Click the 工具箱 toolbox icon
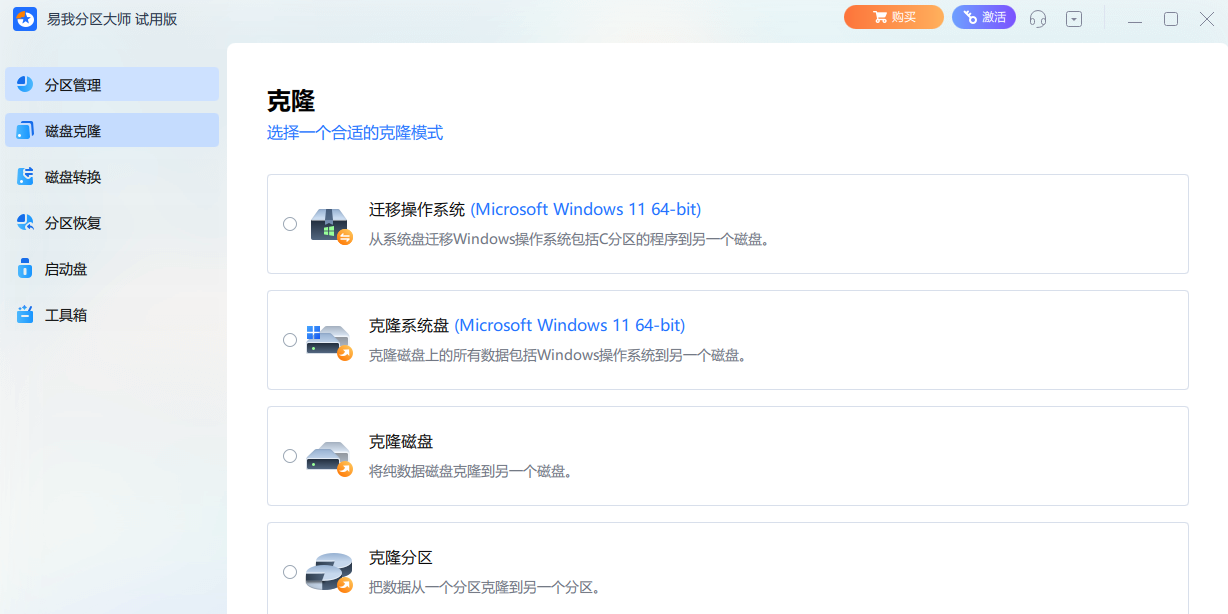 click(25, 315)
